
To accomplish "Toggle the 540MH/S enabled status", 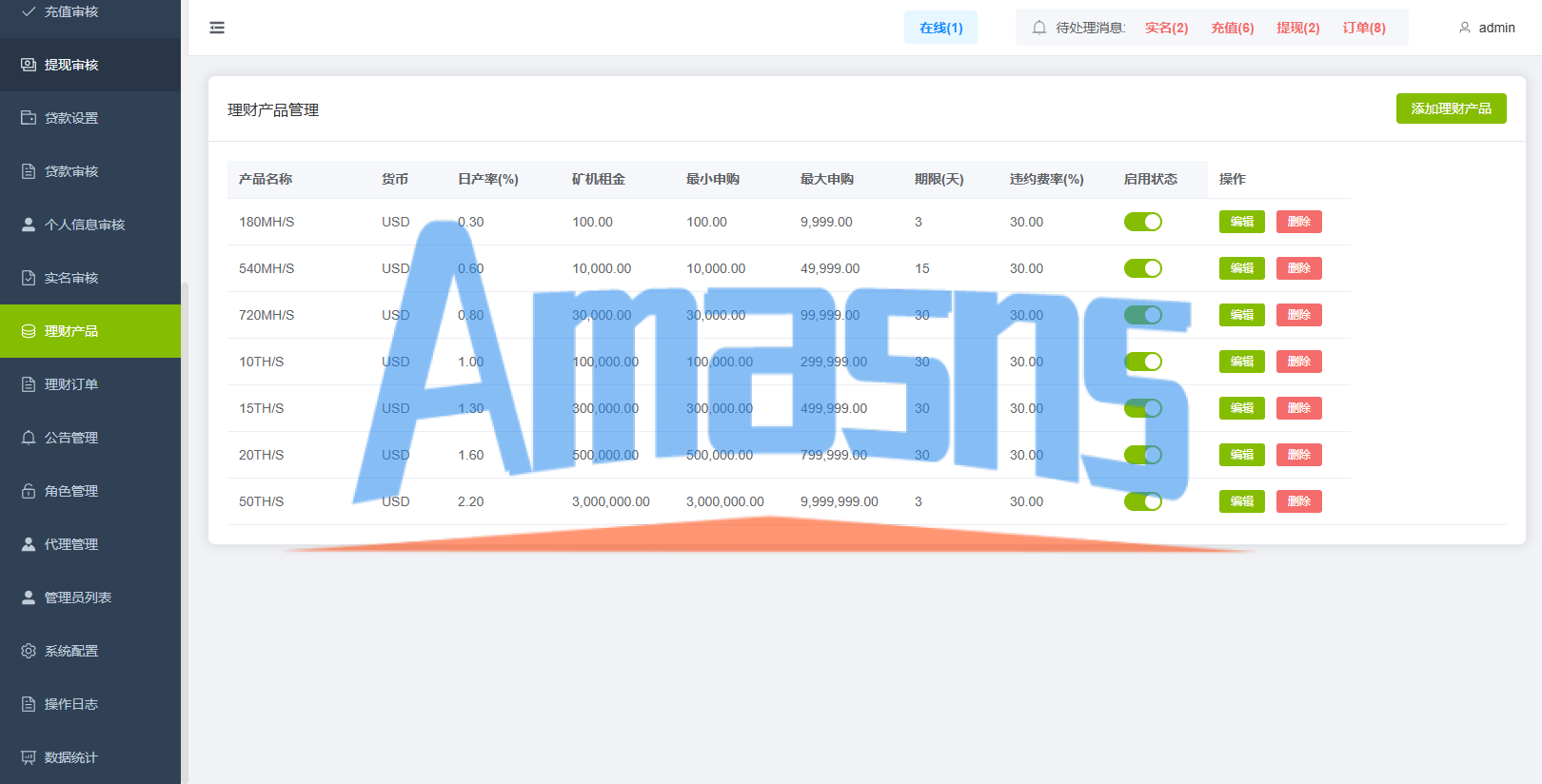I will tap(1143, 268).
